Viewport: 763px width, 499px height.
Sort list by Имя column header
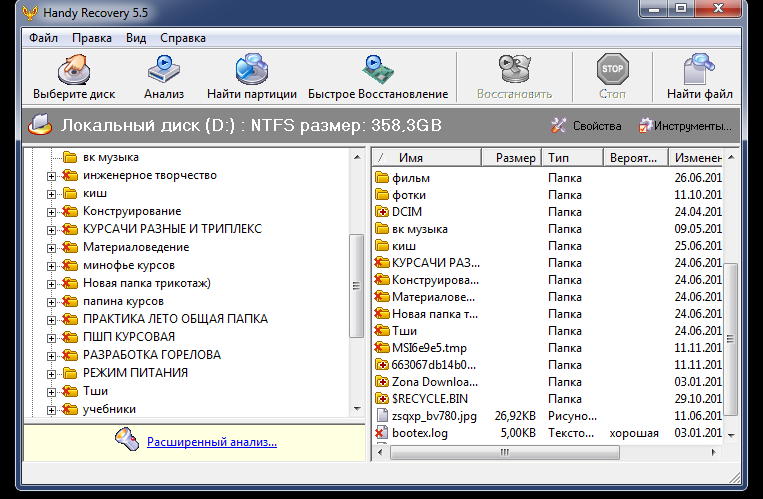click(427, 158)
